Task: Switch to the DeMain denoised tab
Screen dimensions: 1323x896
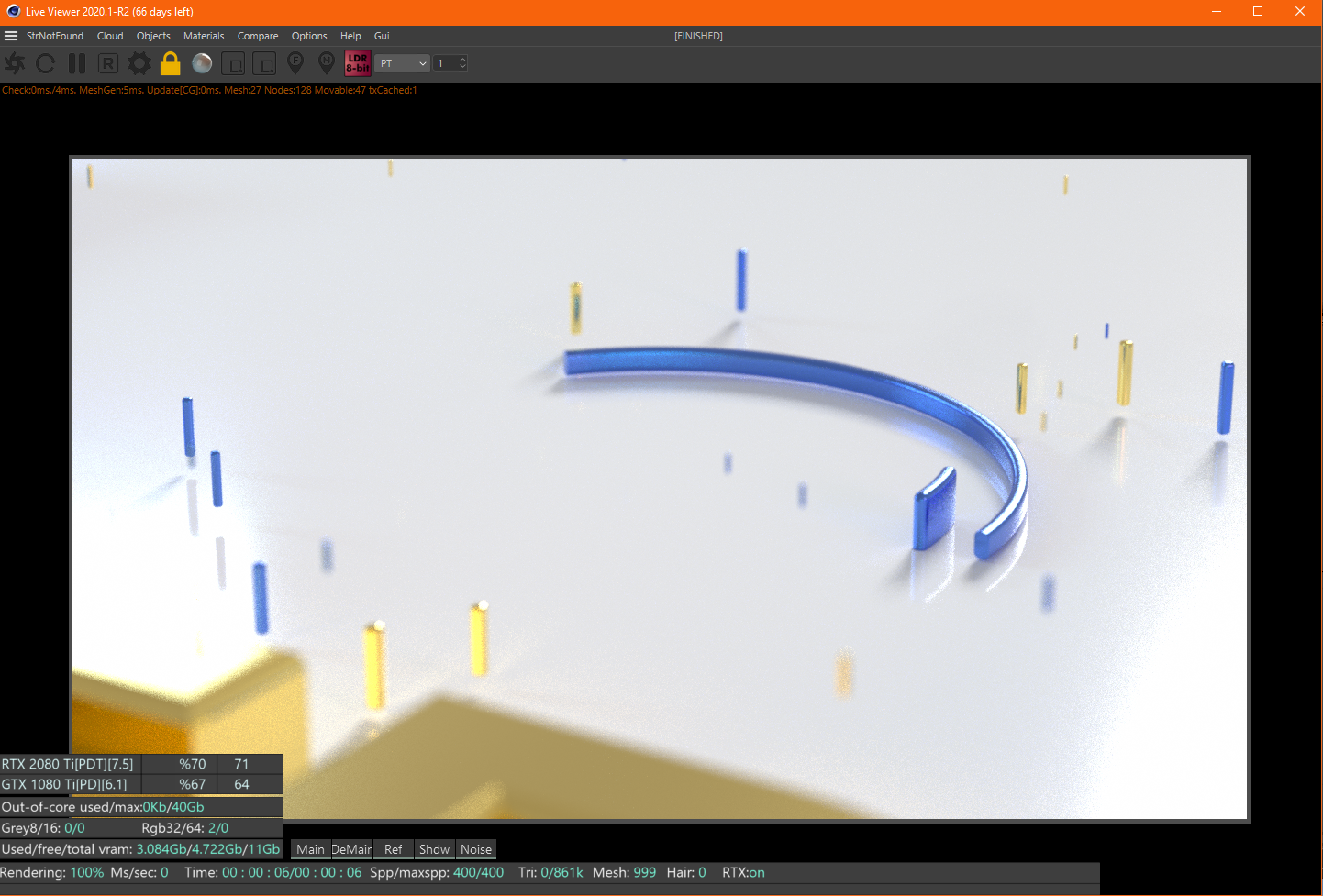Action: coord(351,849)
